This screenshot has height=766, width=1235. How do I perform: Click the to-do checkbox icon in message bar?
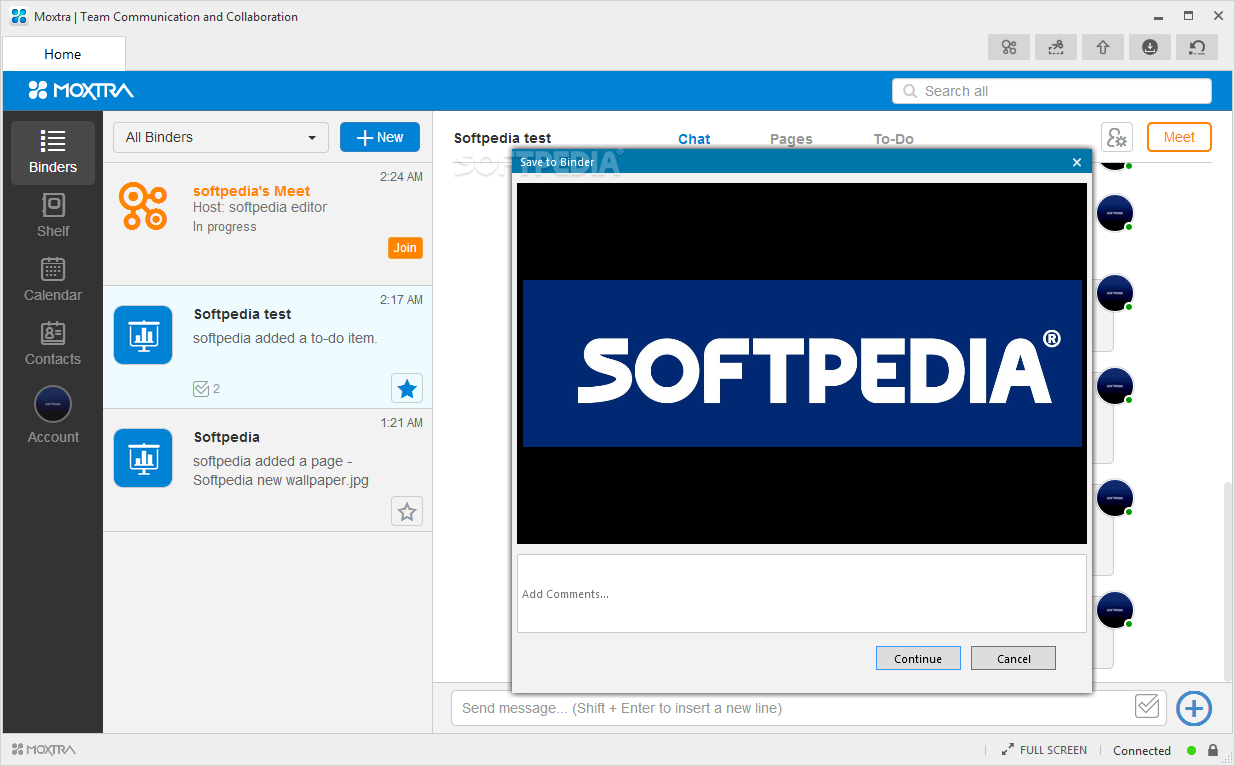[1147, 706]
